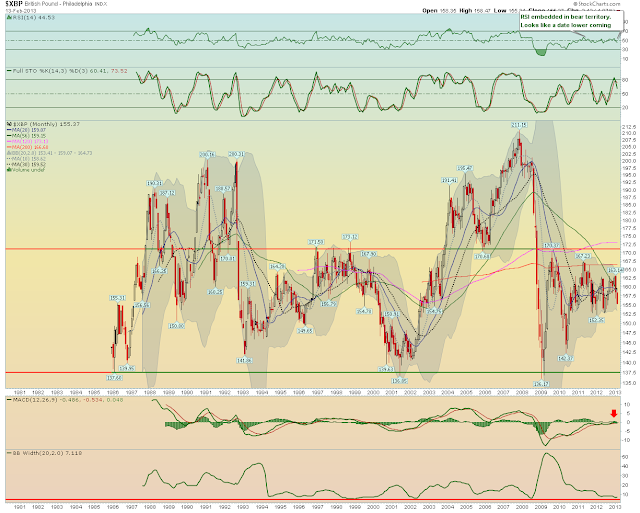640x513 pixels.
Task: Click the 154.78 price label
Action: pos(364,311)
